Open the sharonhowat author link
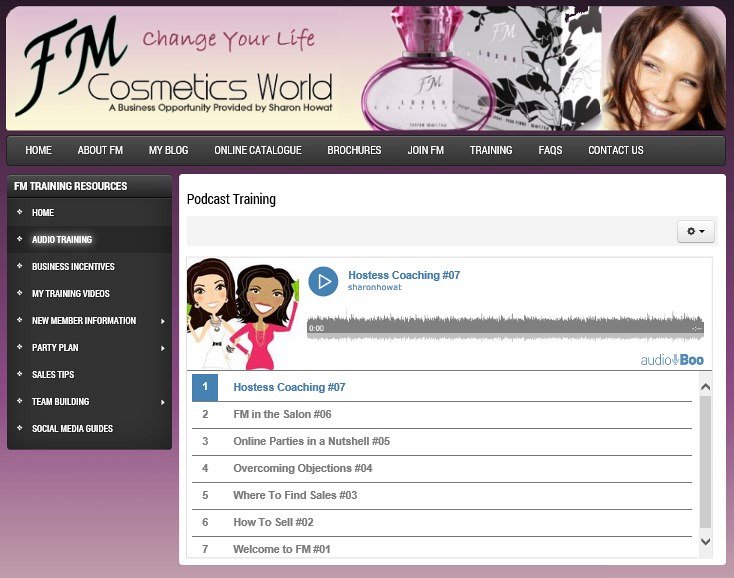The image size is (734, 578). (372, 288)
